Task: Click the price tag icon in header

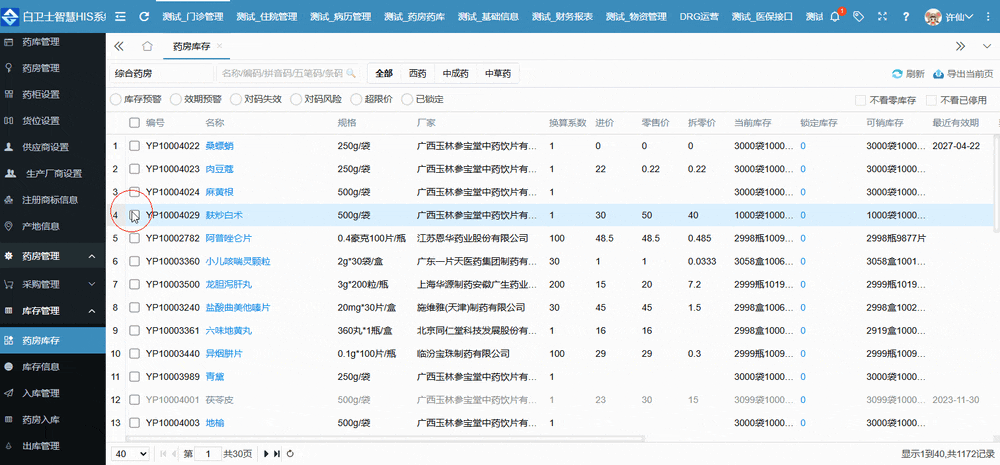Action: coord(858,17)
